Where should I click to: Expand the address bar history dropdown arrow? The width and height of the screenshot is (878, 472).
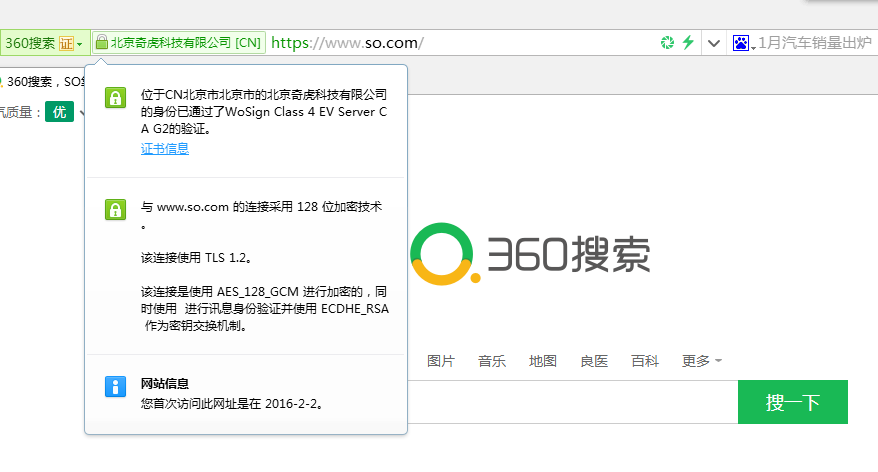(x=714, y=43)
